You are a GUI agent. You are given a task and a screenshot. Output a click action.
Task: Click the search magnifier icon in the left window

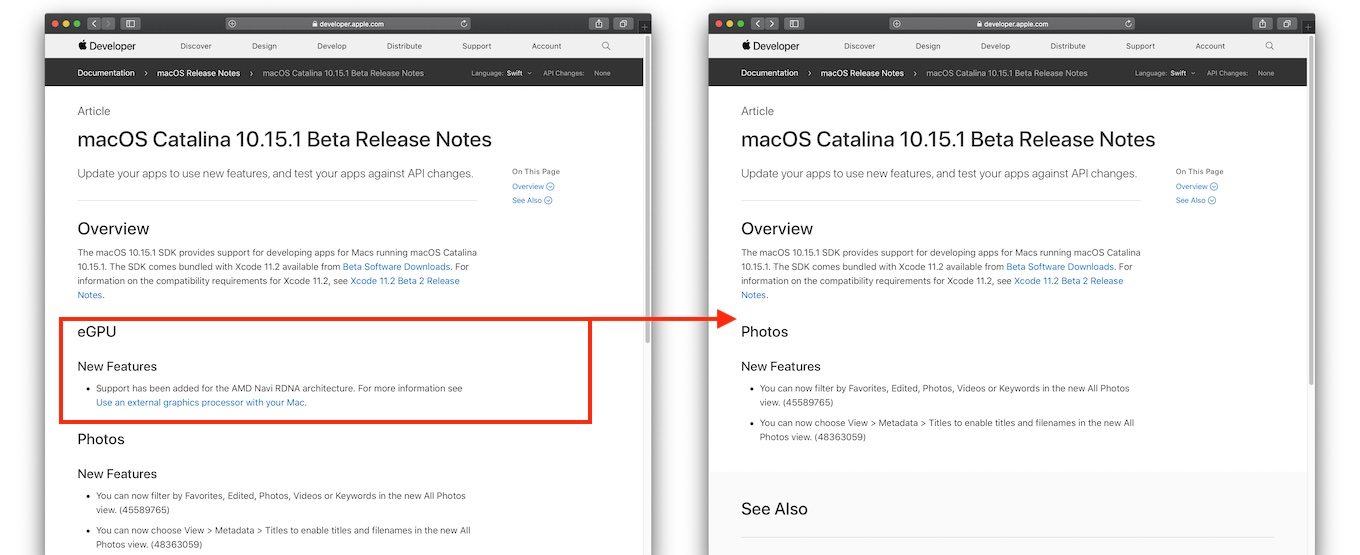click(x=606, y=46)
